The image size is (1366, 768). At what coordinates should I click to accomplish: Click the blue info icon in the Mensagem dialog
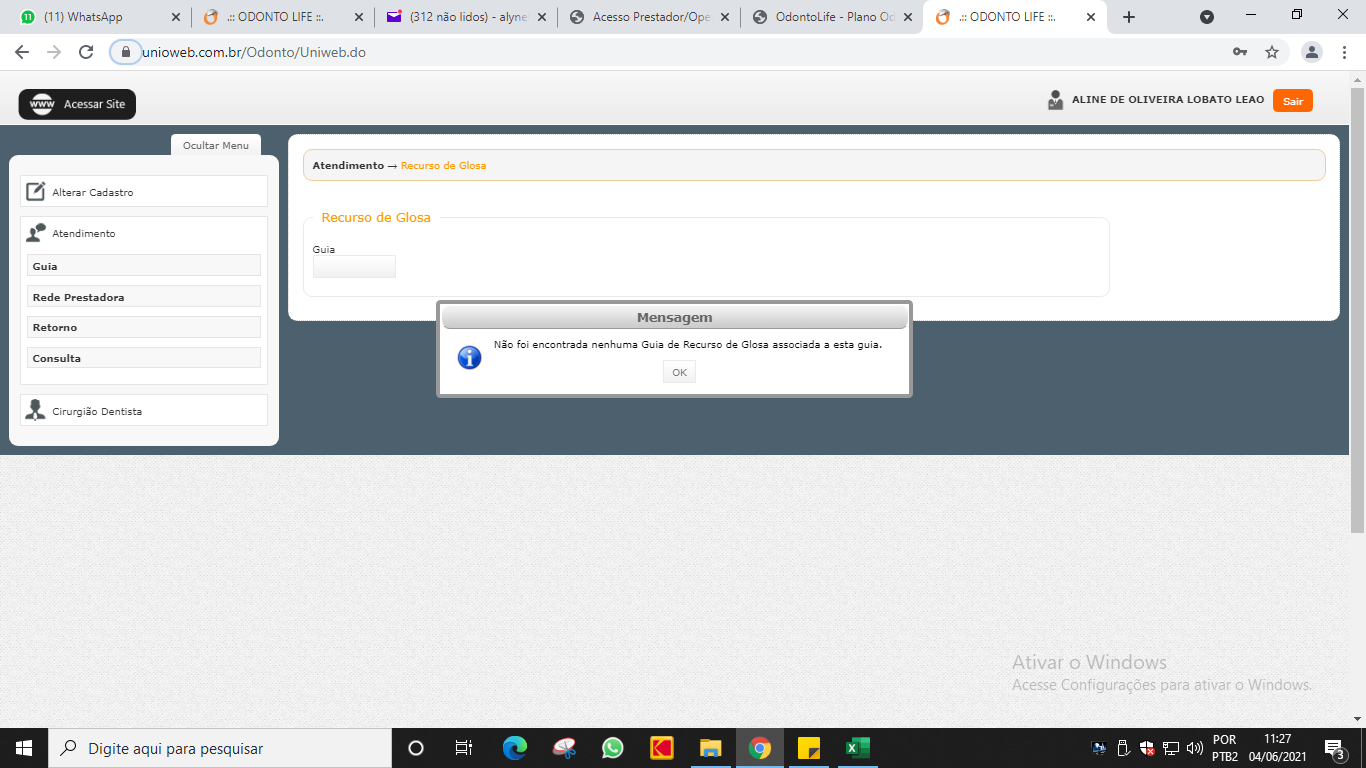point(469,357)
